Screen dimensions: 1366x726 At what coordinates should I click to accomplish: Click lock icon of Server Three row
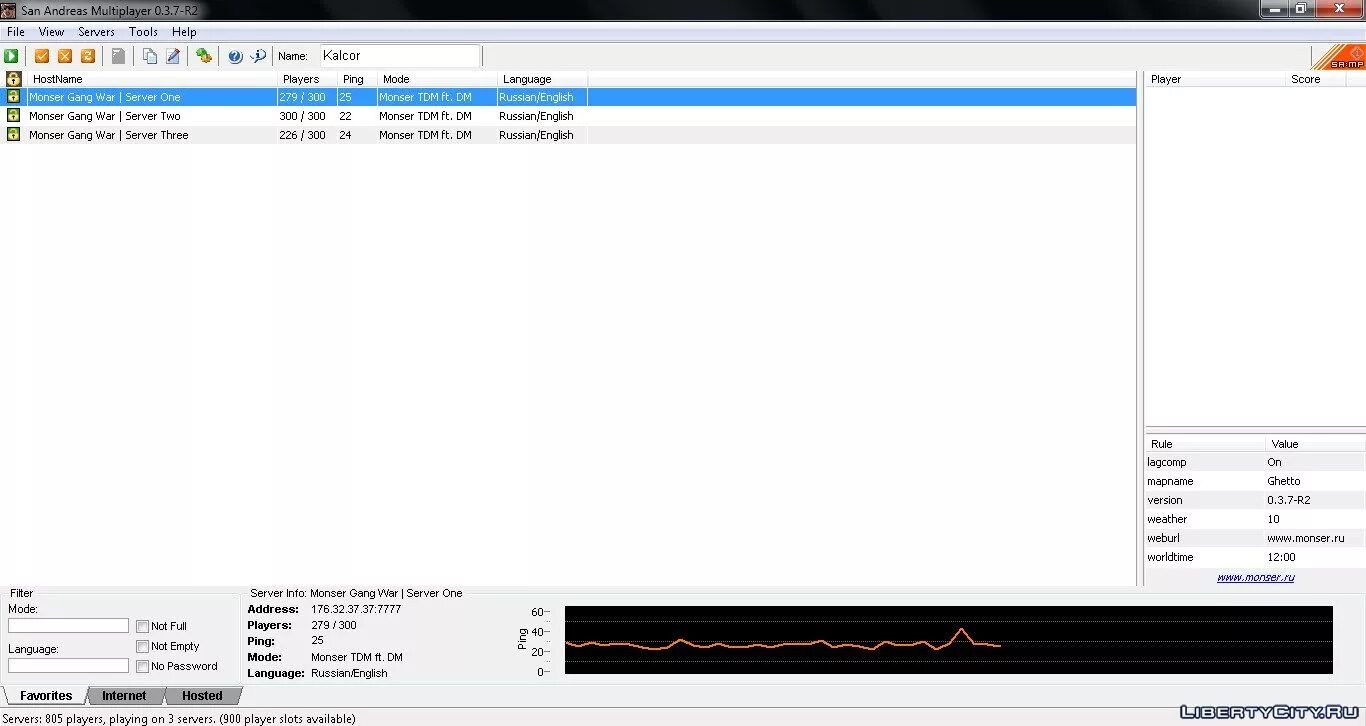(x=14, y=135)
